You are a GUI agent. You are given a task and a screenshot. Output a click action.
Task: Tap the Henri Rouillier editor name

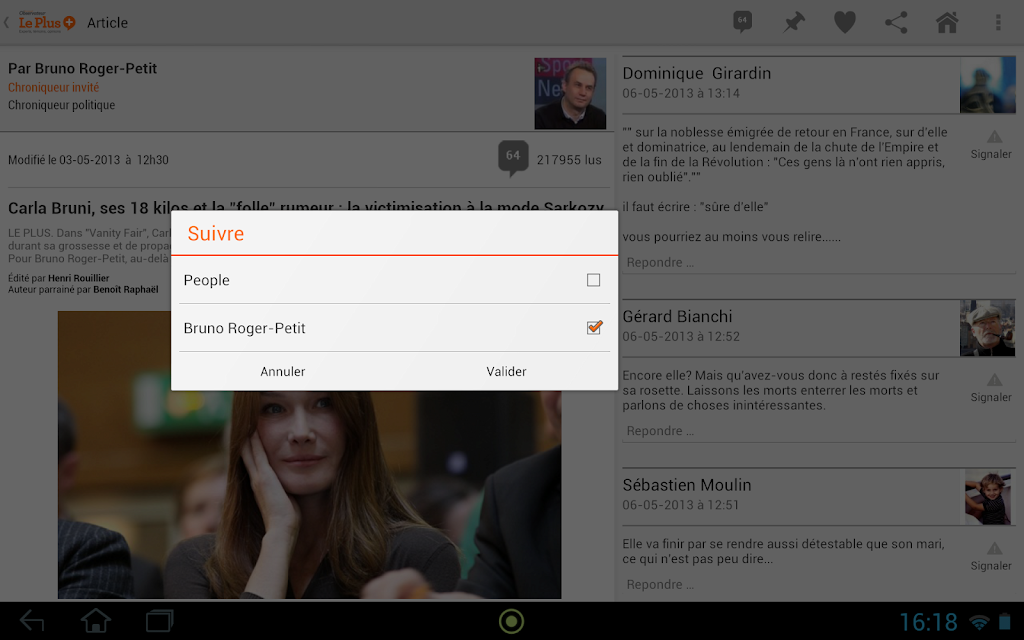point(78,278)
